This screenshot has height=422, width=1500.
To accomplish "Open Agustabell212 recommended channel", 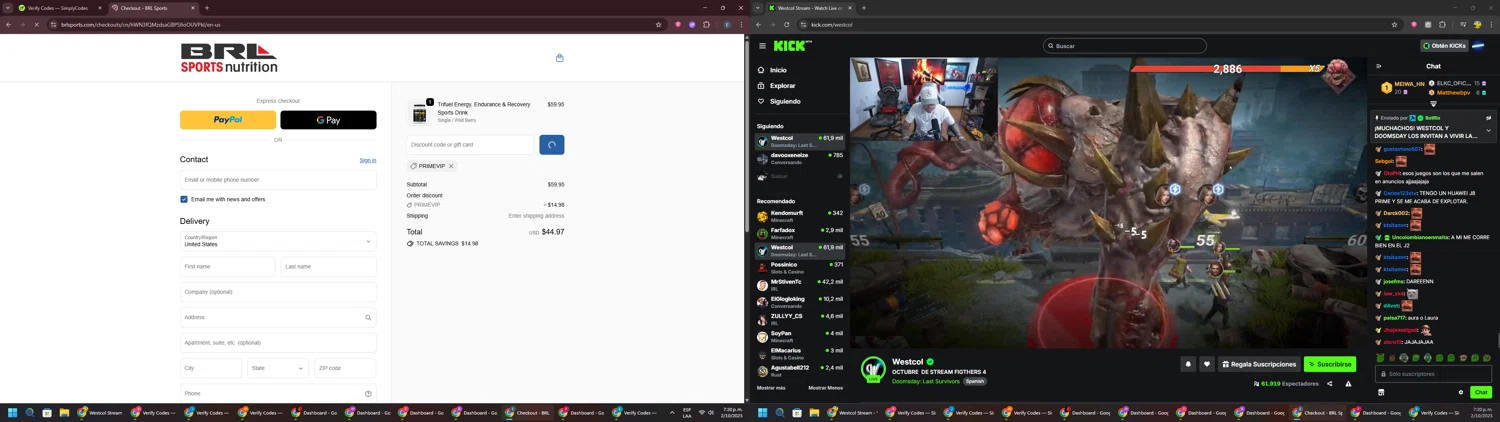I will [x=799, y=370].
